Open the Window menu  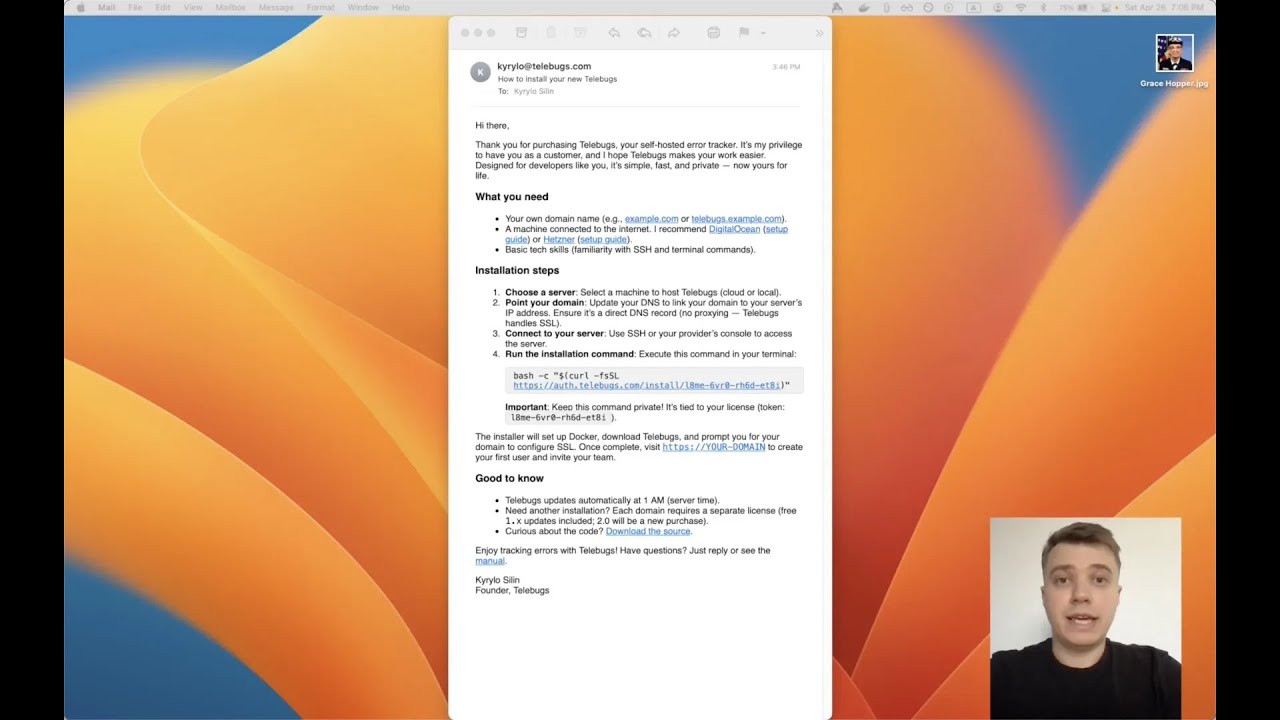[363, 7]
